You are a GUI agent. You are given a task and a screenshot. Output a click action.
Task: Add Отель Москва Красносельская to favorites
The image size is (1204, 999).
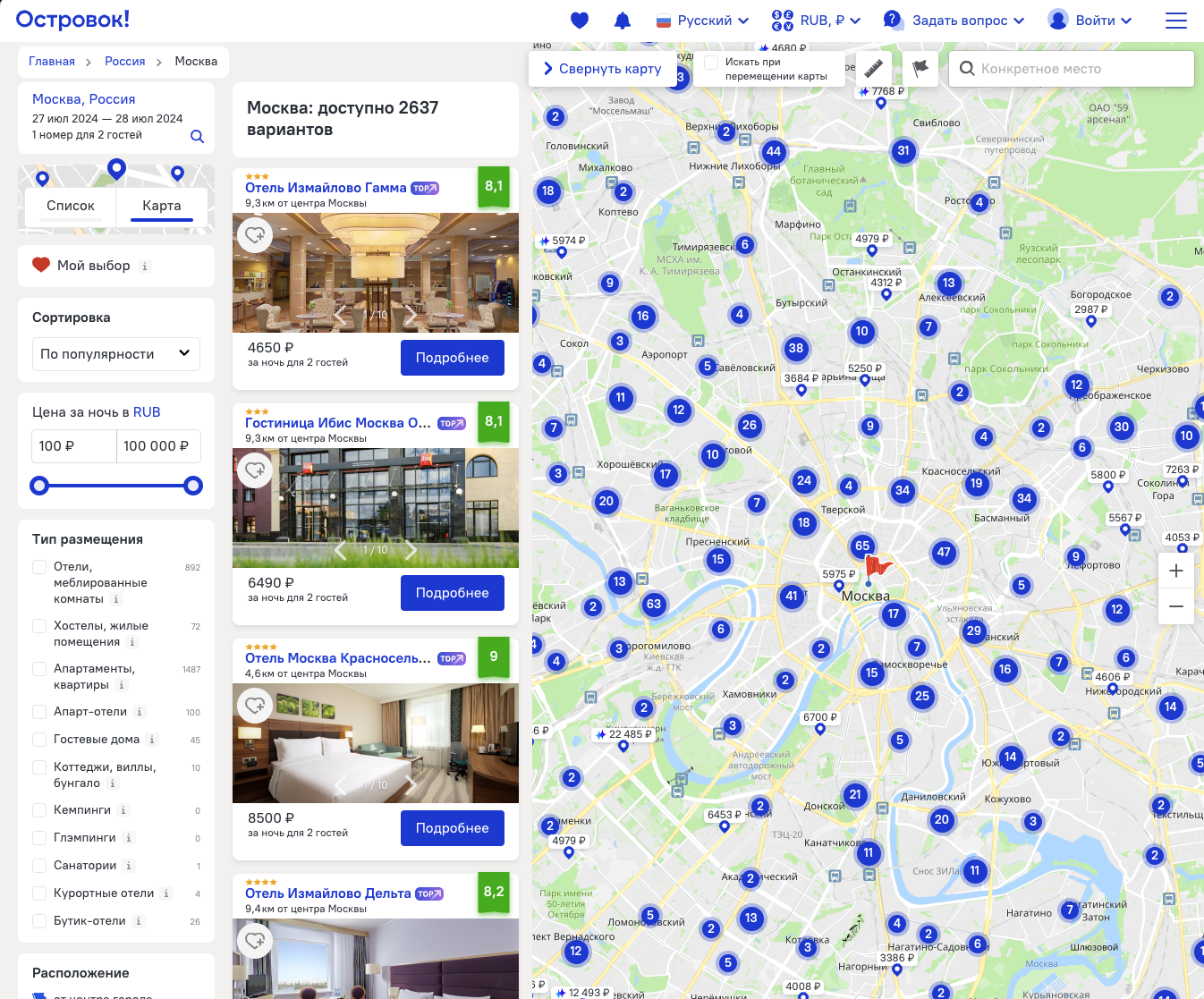pyautogui.click(x=255, y=705)
